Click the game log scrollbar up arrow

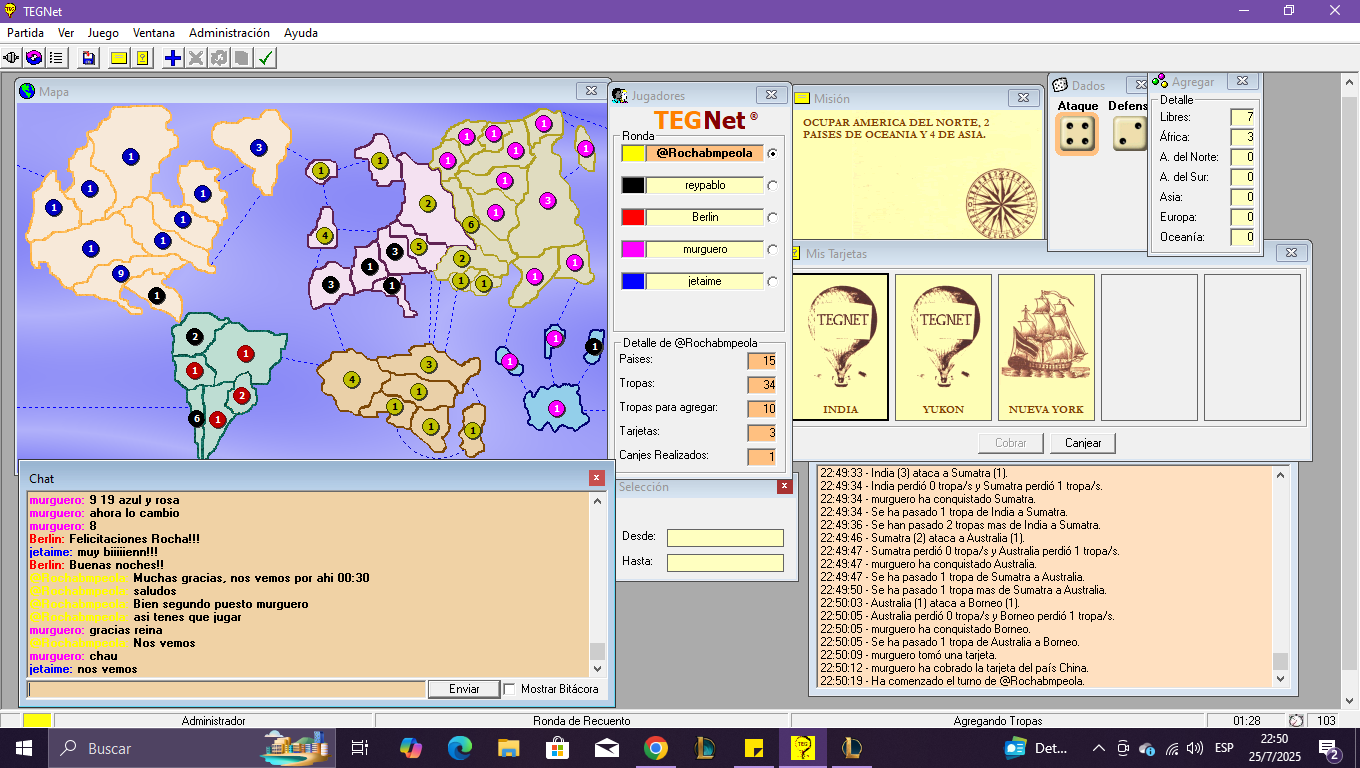click(1280, 477)
